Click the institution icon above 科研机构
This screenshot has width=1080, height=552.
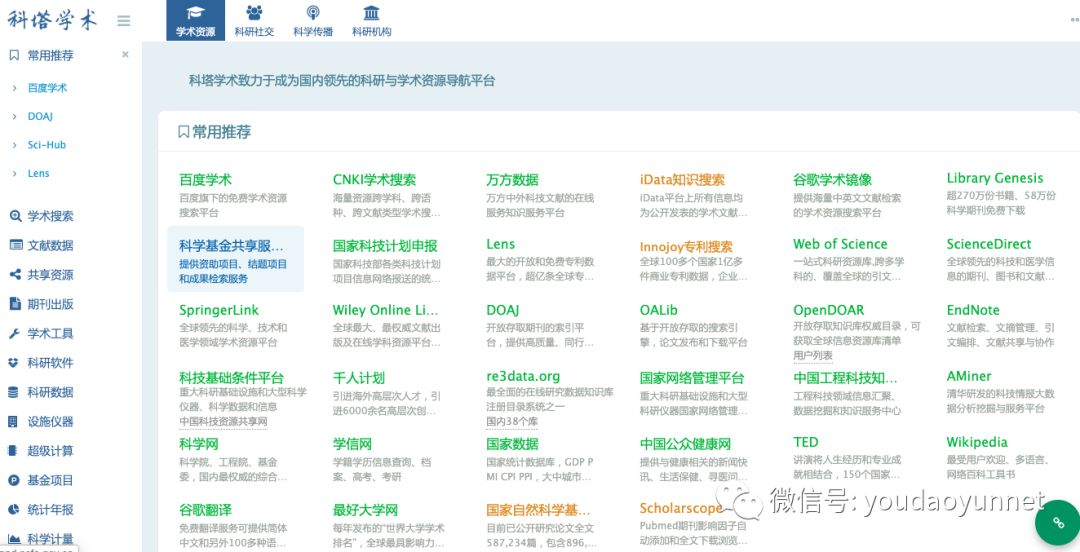coord(371,13)
